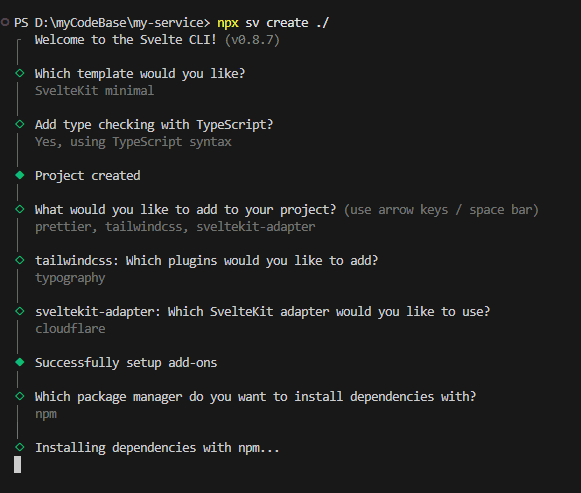The width and height of the screenshot is (581, 493).
Task: Click the circle decoration before the PS prompt
Action: (x=5, y=22)
